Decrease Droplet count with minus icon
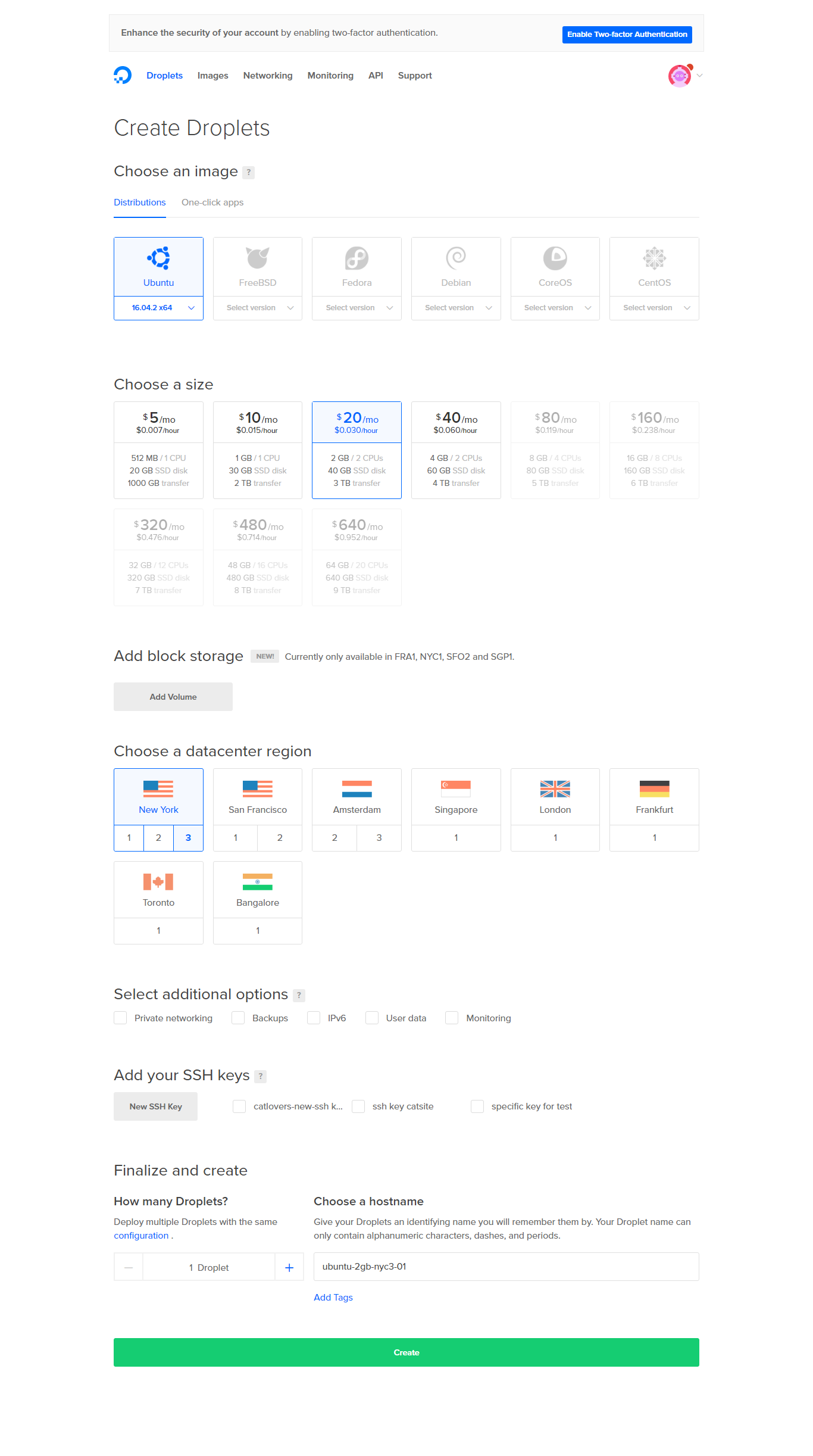This screenshot has width=813, height=1456. point(129,1268)
